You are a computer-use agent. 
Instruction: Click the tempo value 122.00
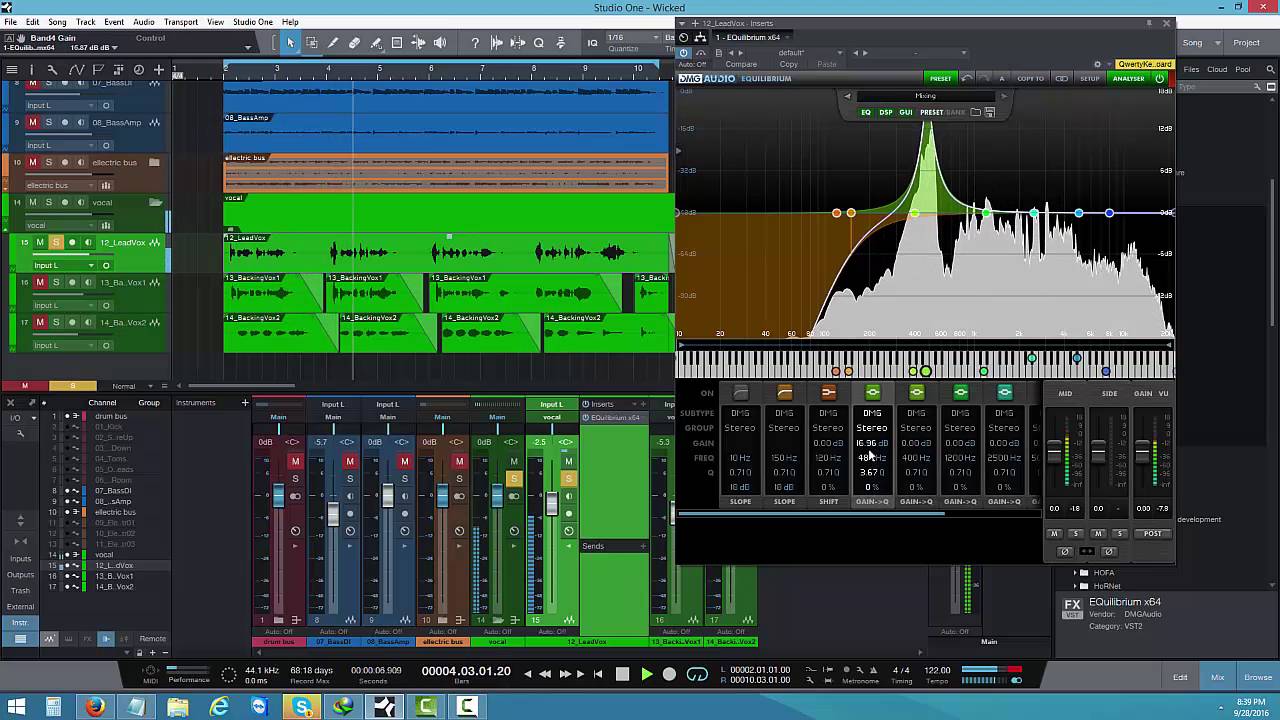point(937,671)
